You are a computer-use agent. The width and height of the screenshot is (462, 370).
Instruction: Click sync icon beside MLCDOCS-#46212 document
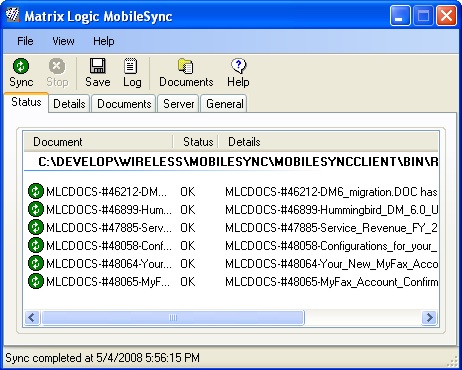[x=36, y=192]
